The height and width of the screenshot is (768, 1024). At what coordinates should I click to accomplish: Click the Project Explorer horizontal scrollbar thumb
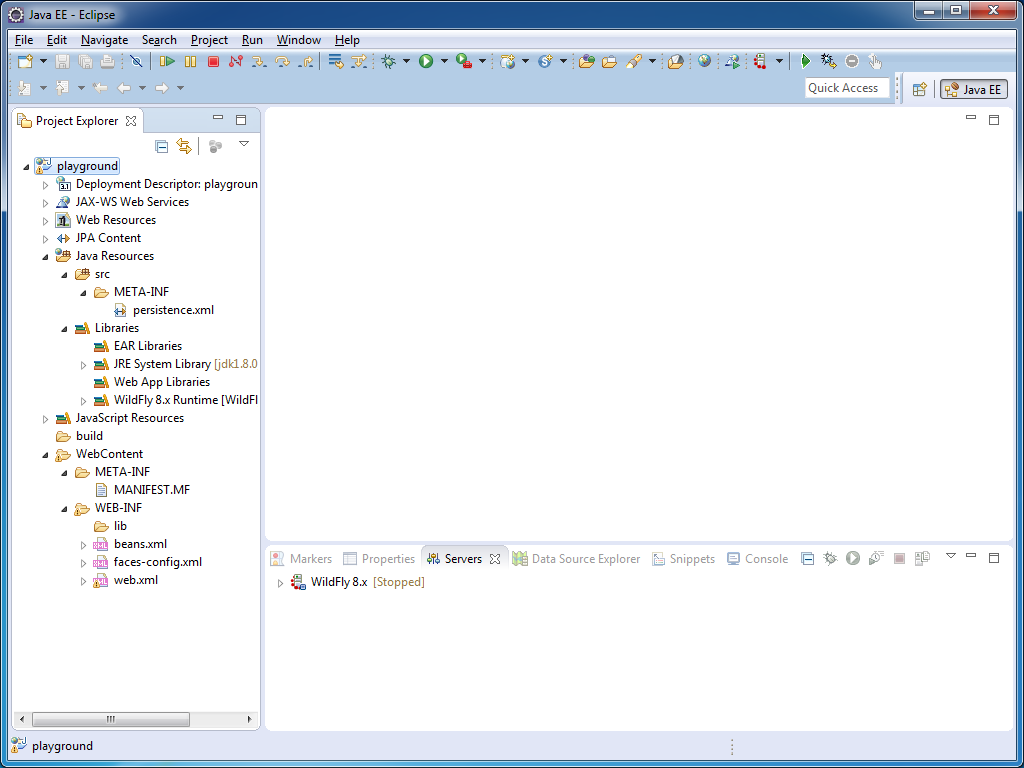point(111,719)
